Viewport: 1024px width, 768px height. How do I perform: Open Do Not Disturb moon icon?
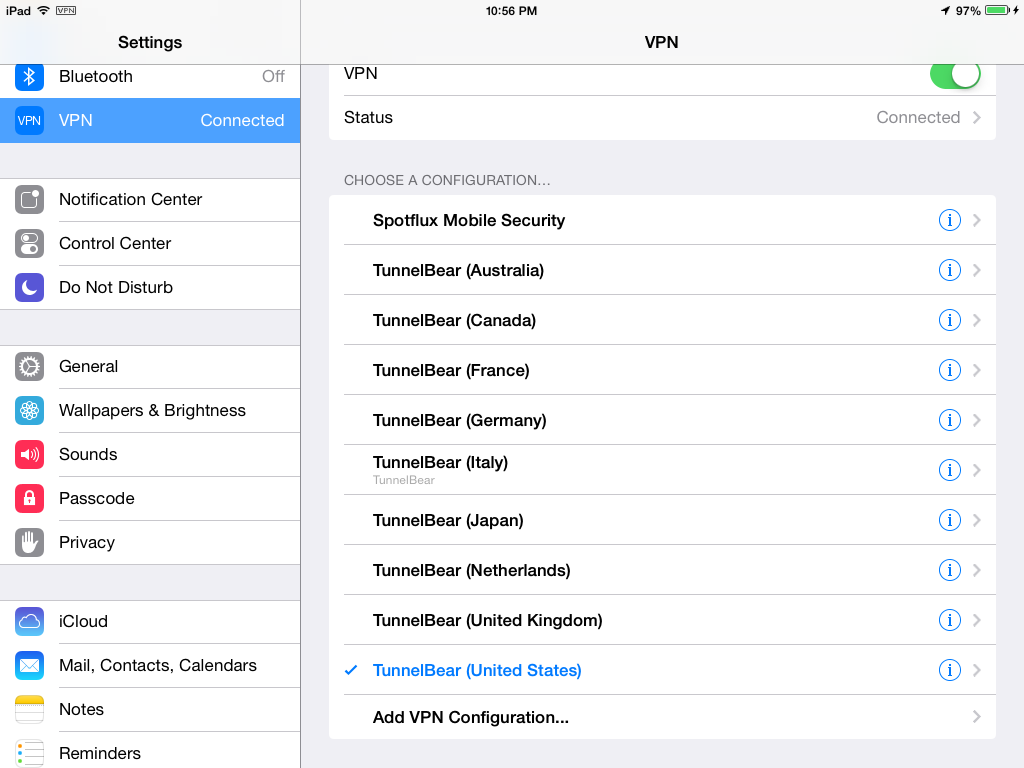click(29, 287)
